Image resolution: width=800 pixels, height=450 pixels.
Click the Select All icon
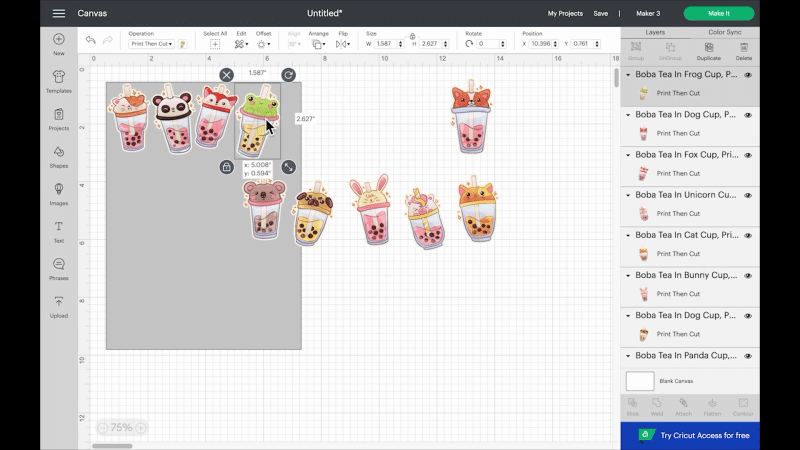coord(215,44)
